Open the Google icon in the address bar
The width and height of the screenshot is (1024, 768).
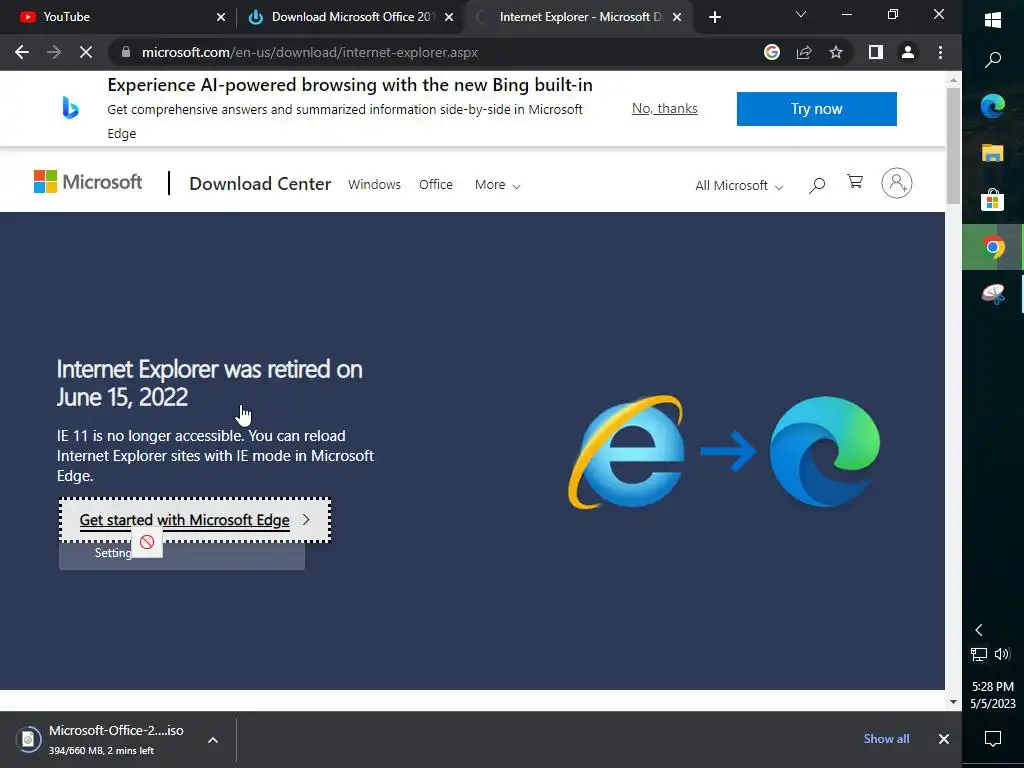pos(772,52)
